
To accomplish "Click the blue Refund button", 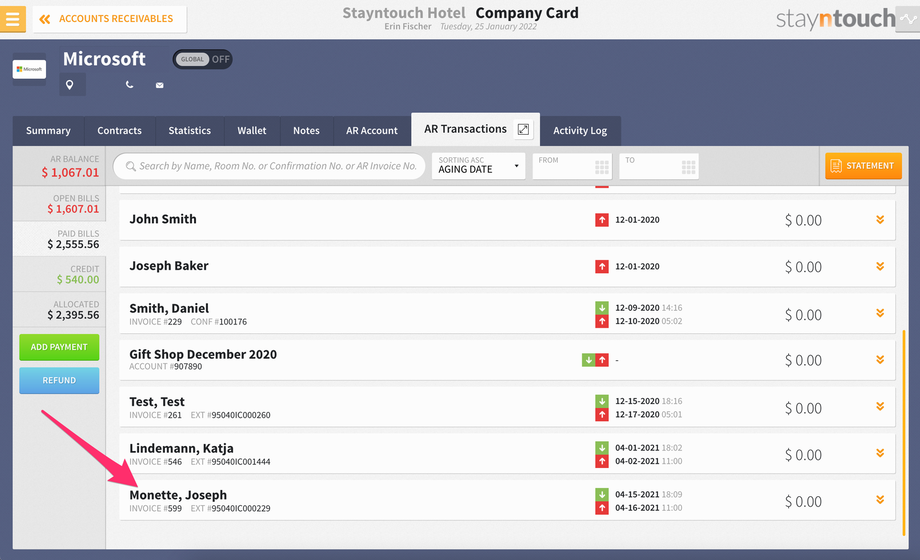I will click(59, 380).
